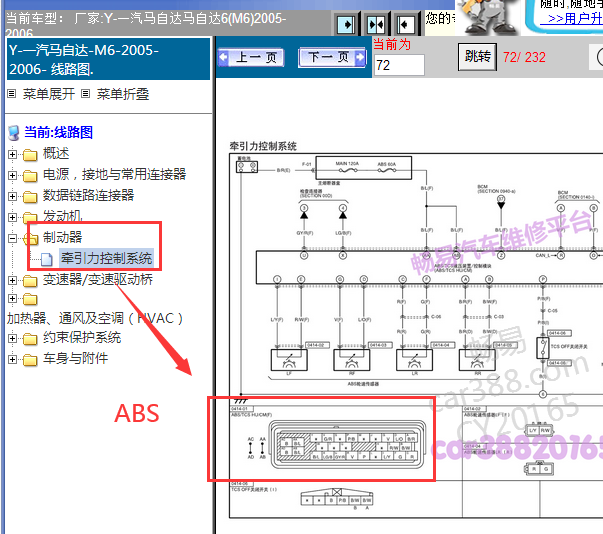Go to previous page with 上一页 button
Viewport: 603px width, 534px height.
point(251,58)
